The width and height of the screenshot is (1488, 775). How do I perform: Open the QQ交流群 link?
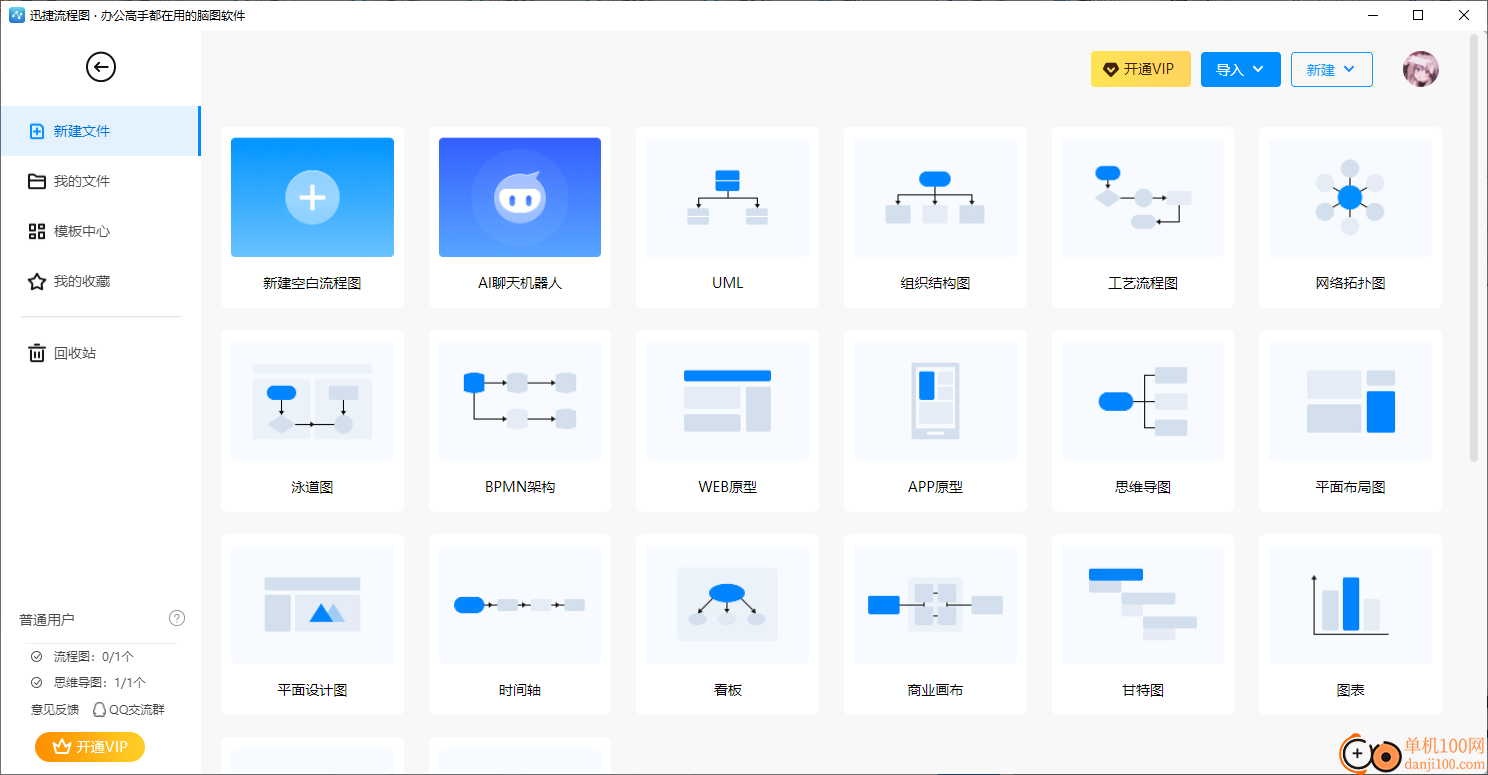tap(129, 709)
